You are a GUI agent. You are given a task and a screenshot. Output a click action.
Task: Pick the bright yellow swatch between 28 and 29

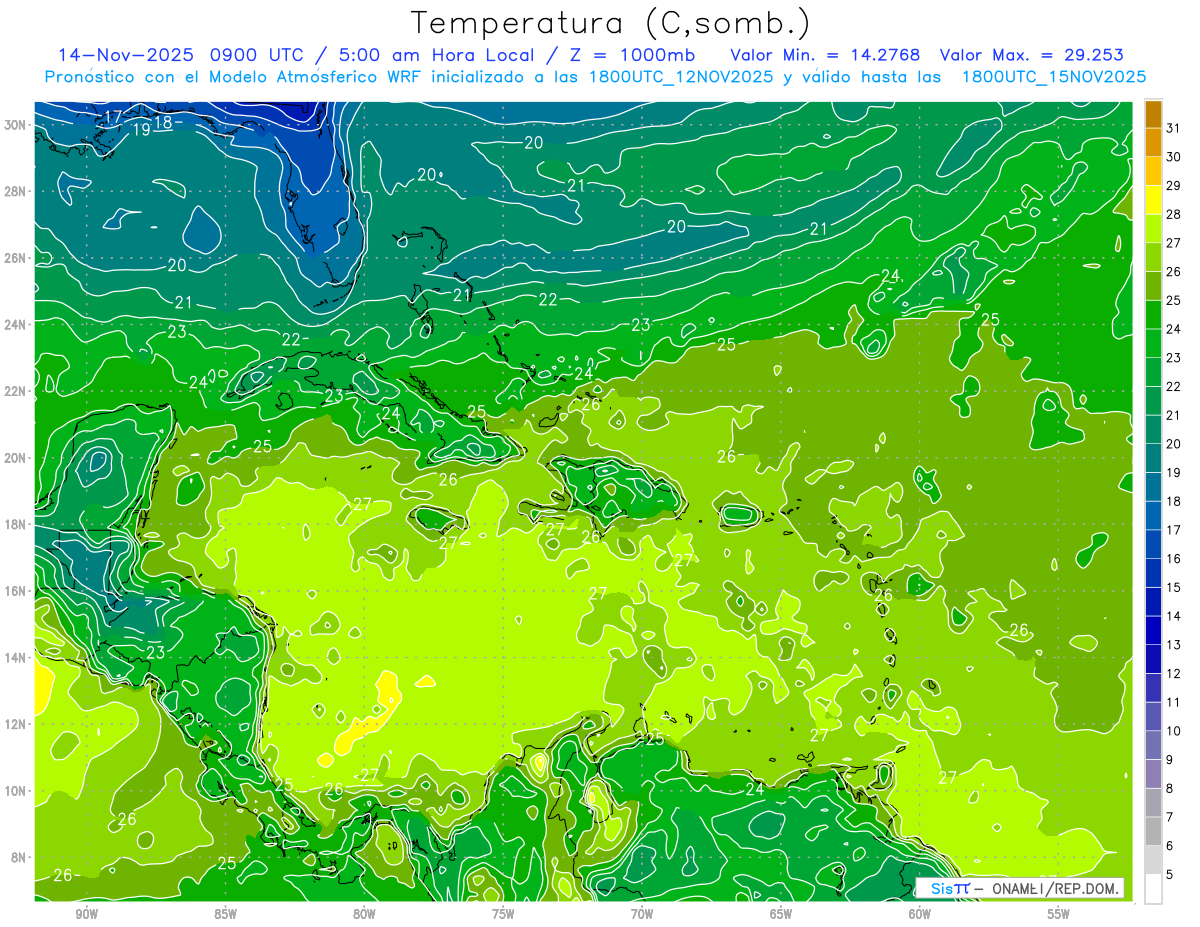[1153, 200]
